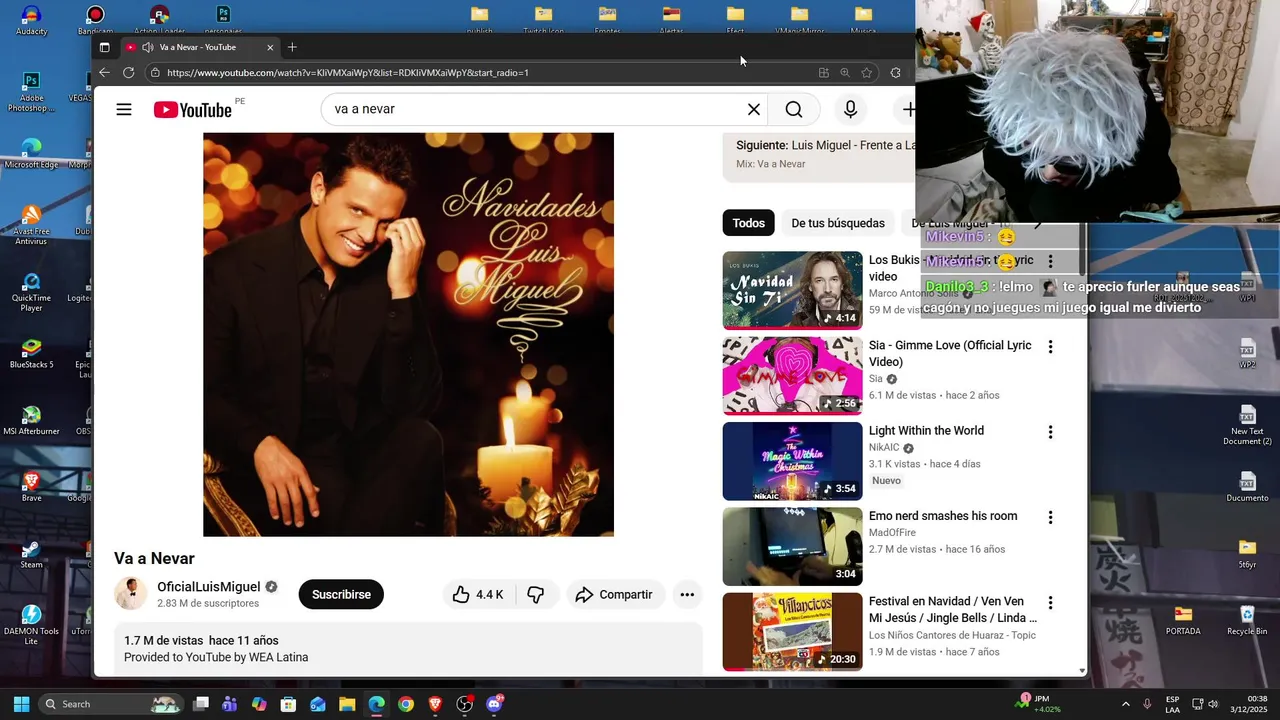Image resolution: width=1280 pixels, height=720 pixels.
Task: Open a new browser tab
Action: click(292, 47)
